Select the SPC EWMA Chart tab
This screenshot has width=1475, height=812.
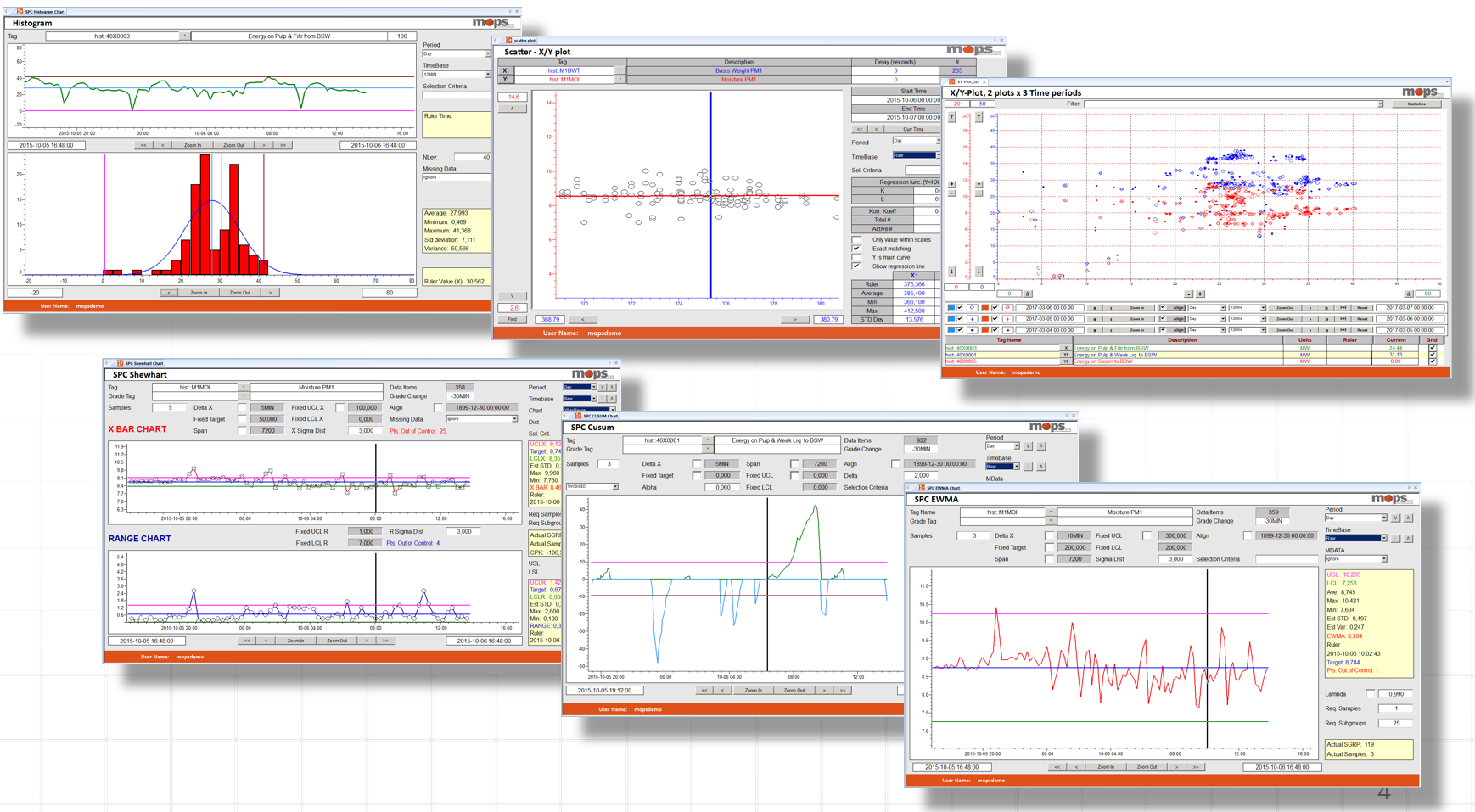(942, 488)
